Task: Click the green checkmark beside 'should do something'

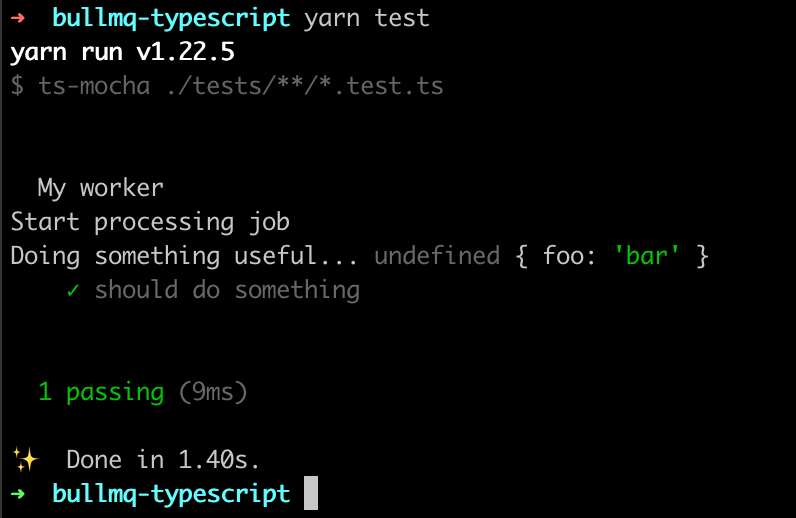Action: [73, 290]
